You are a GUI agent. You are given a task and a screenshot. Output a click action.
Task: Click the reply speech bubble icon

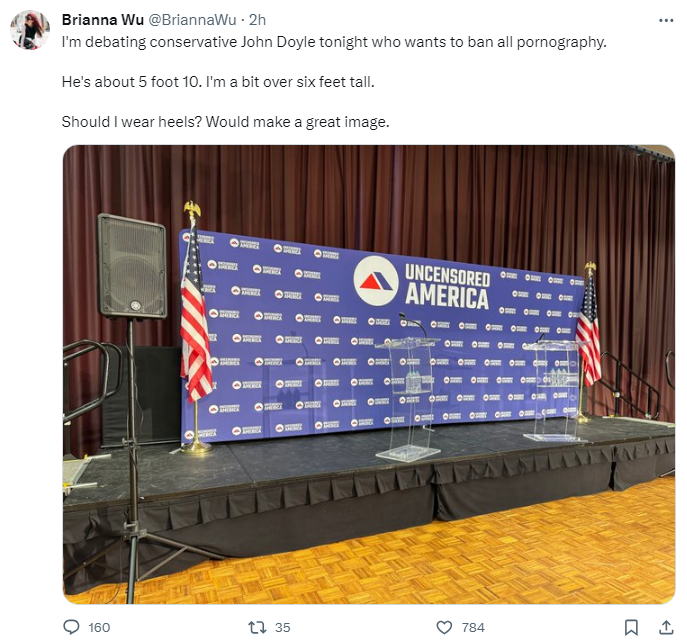pyautogui.click(x=71, y=627)
